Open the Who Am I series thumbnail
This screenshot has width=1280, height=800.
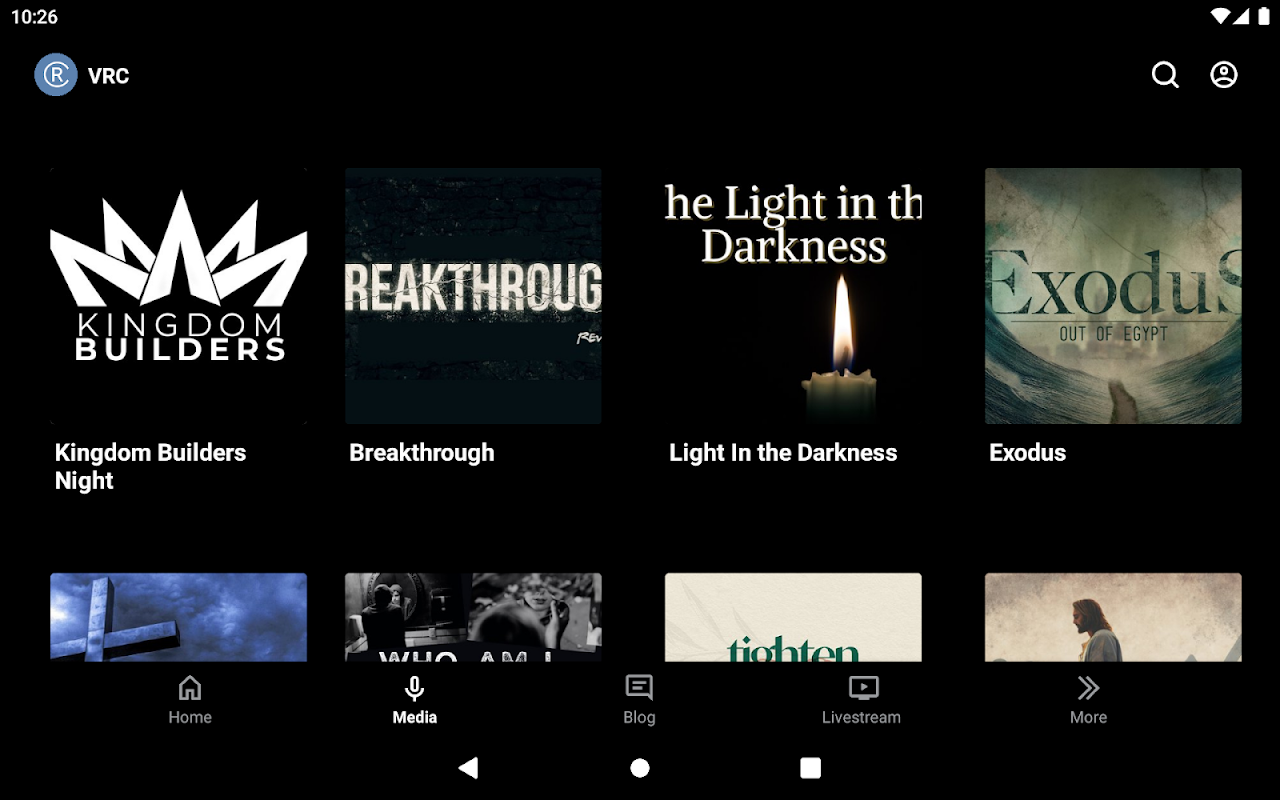tap(473, 617)
